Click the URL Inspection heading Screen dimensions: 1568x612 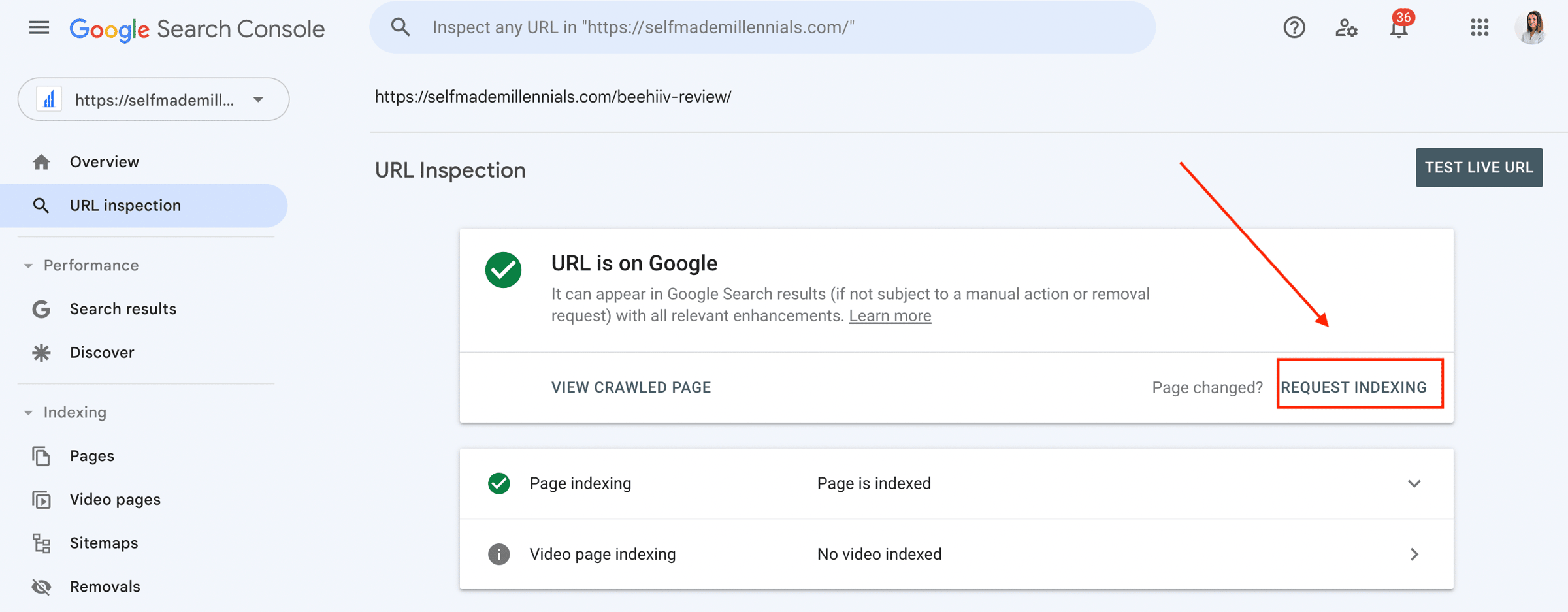coord(450,170)
